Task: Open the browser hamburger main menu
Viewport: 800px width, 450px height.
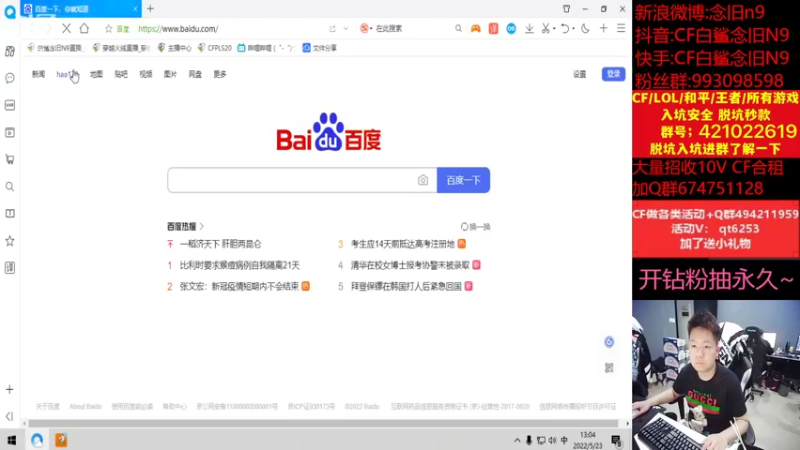Action: point(621,29)
